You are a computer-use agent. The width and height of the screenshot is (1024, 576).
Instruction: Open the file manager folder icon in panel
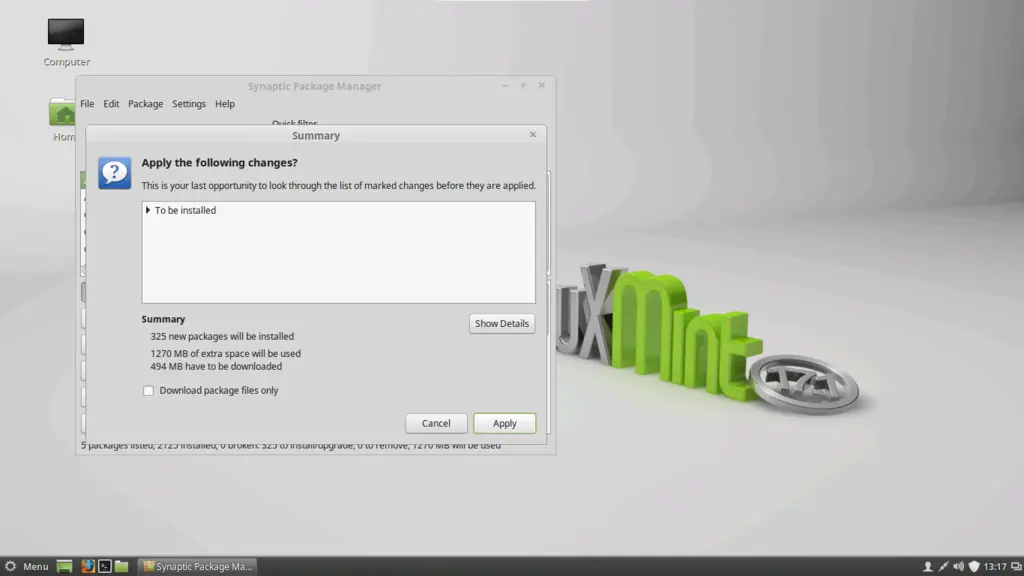tap(121, 566)
